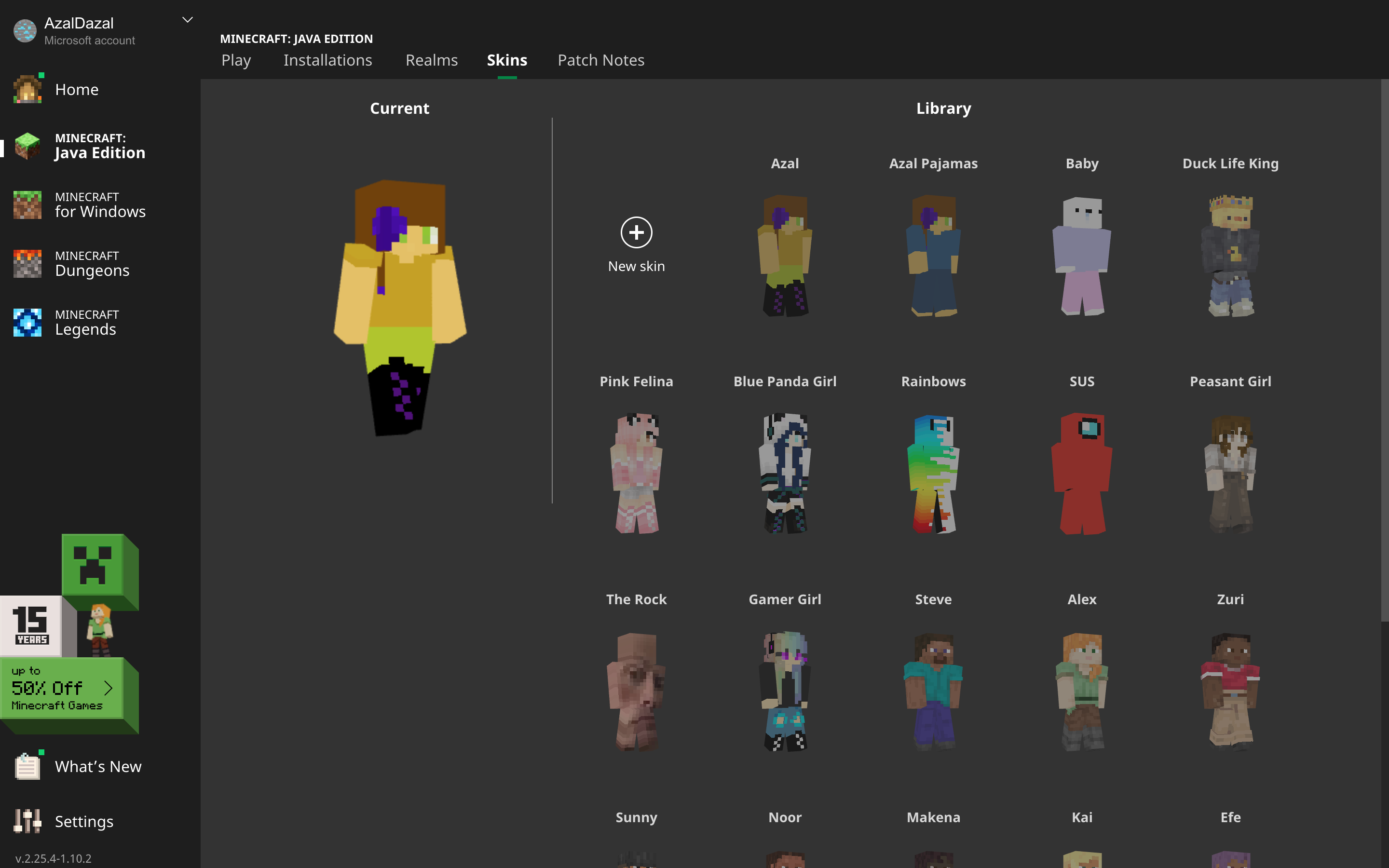
Task: Open Settings sliders icon
Action: pyautogui.click(x=27, y=821)
